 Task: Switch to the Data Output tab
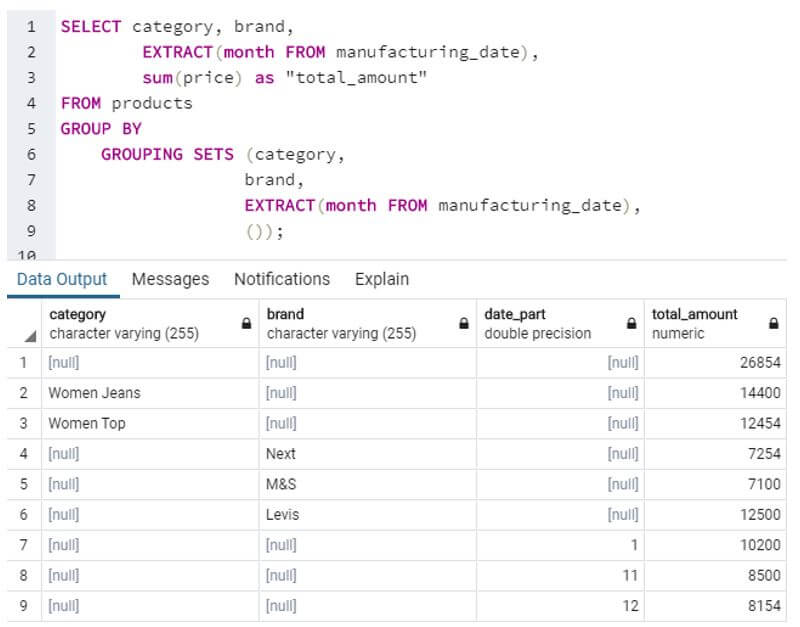62,279
